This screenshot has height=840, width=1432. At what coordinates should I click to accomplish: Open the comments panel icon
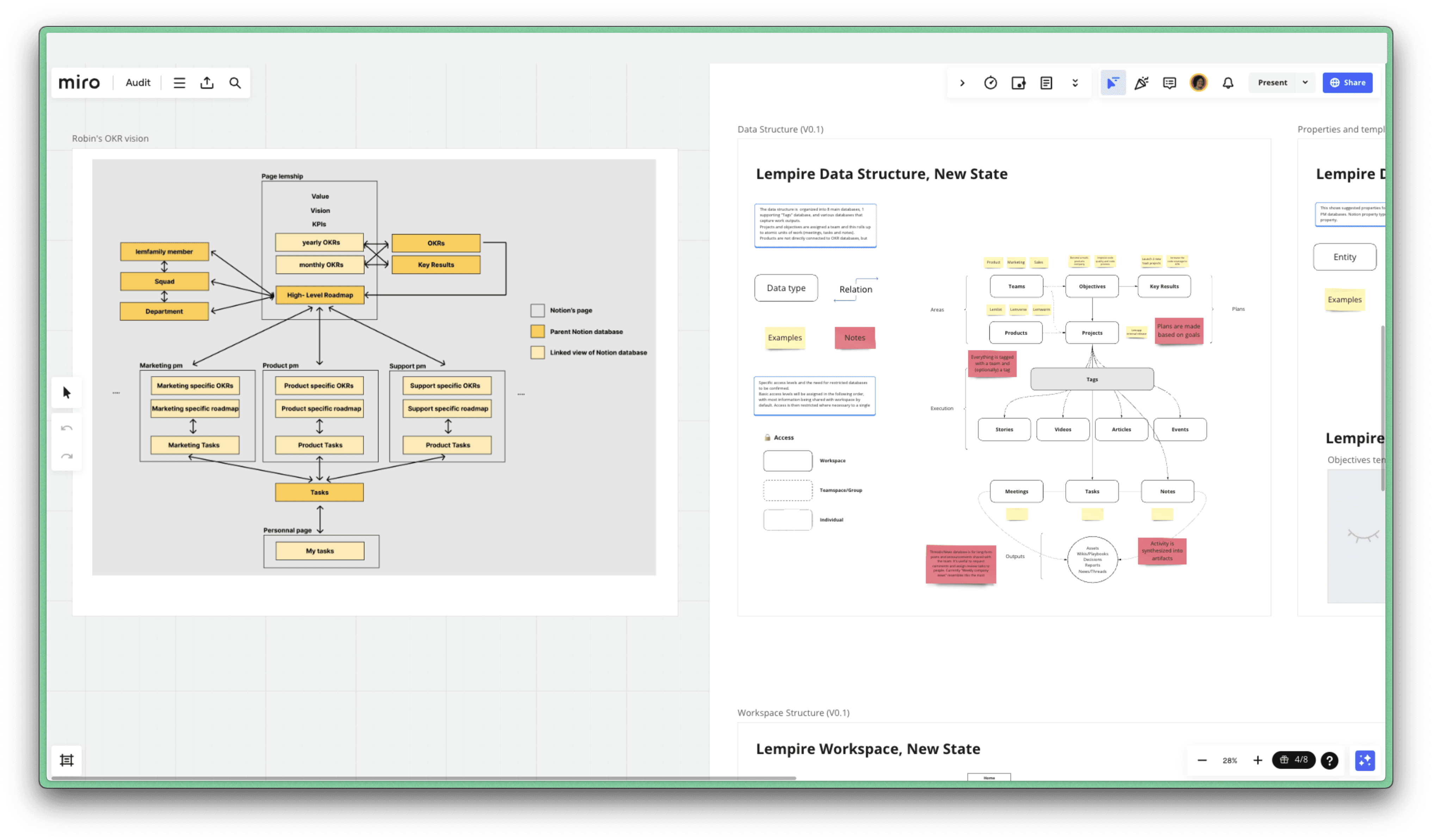click(1169, 83)
